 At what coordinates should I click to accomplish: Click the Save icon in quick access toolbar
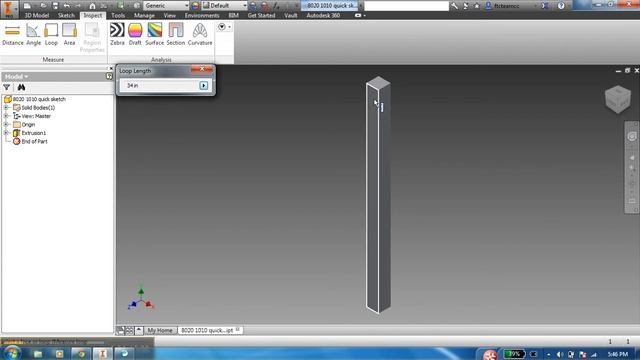pyautogui.click(x=55, y=6)
